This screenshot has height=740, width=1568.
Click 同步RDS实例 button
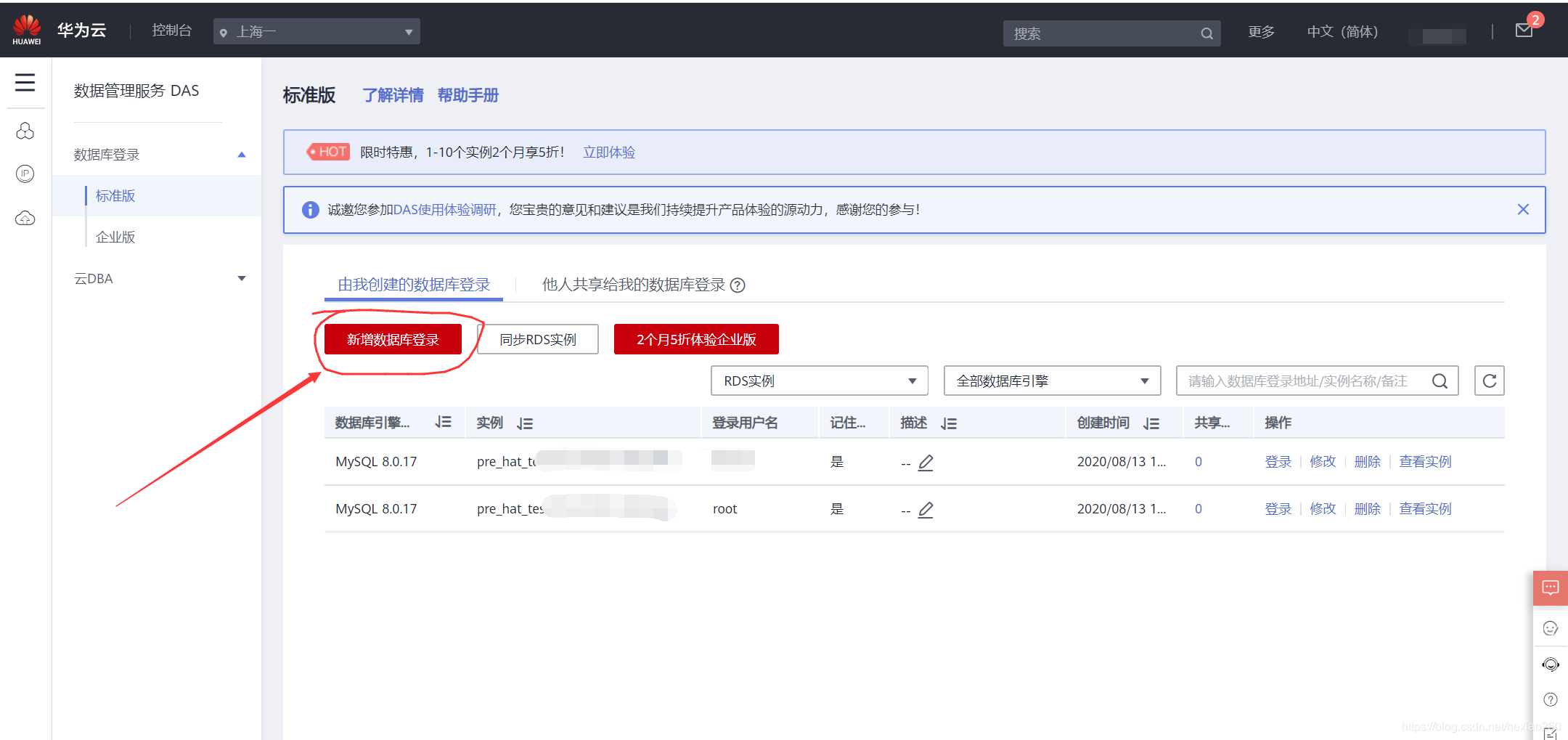[x=538, y=339]
